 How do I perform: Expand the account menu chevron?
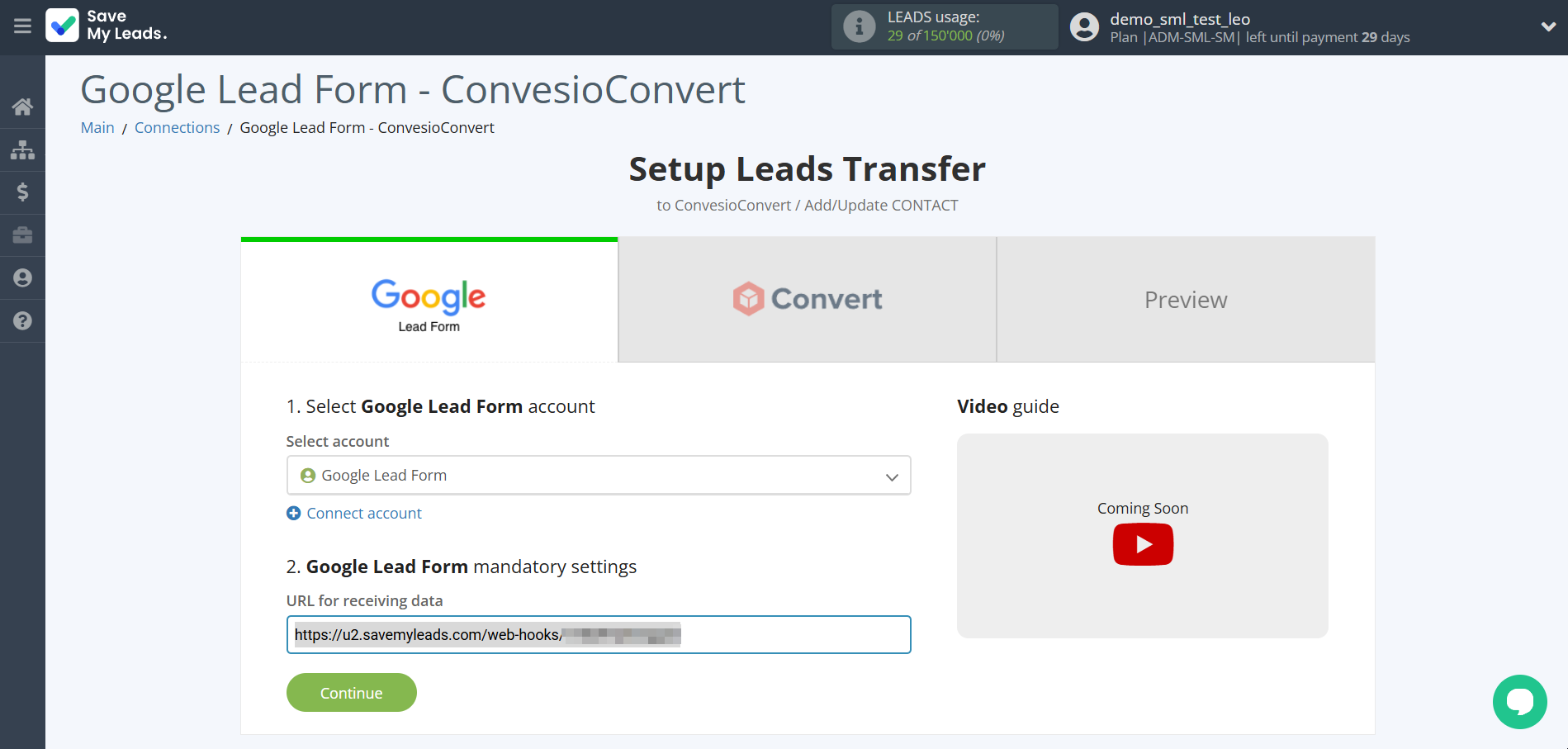(1548, 26)
